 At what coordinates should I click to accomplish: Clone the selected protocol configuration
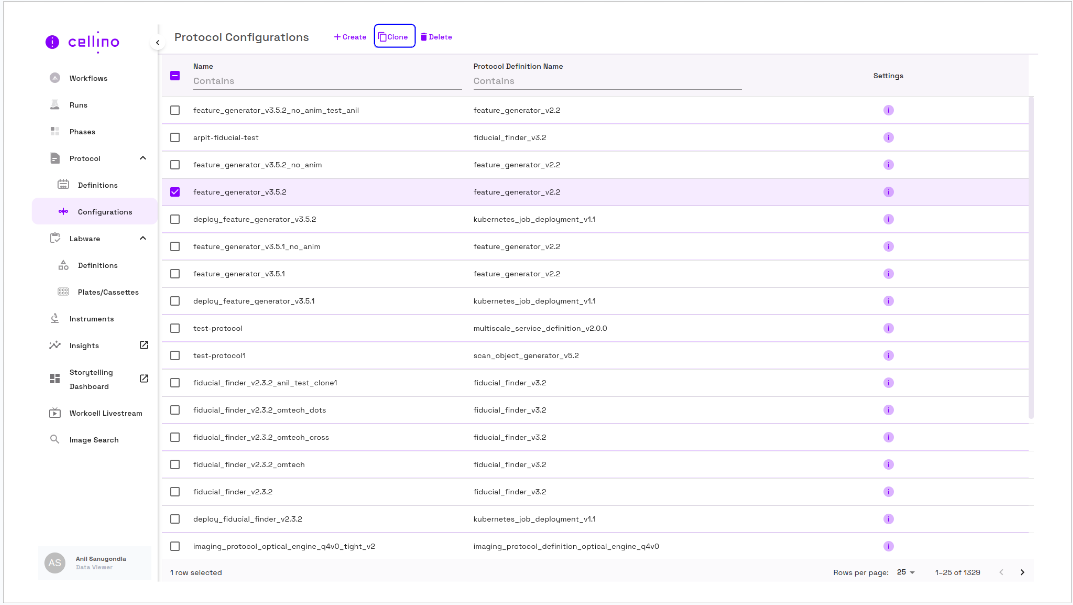[x=394, y=37]
